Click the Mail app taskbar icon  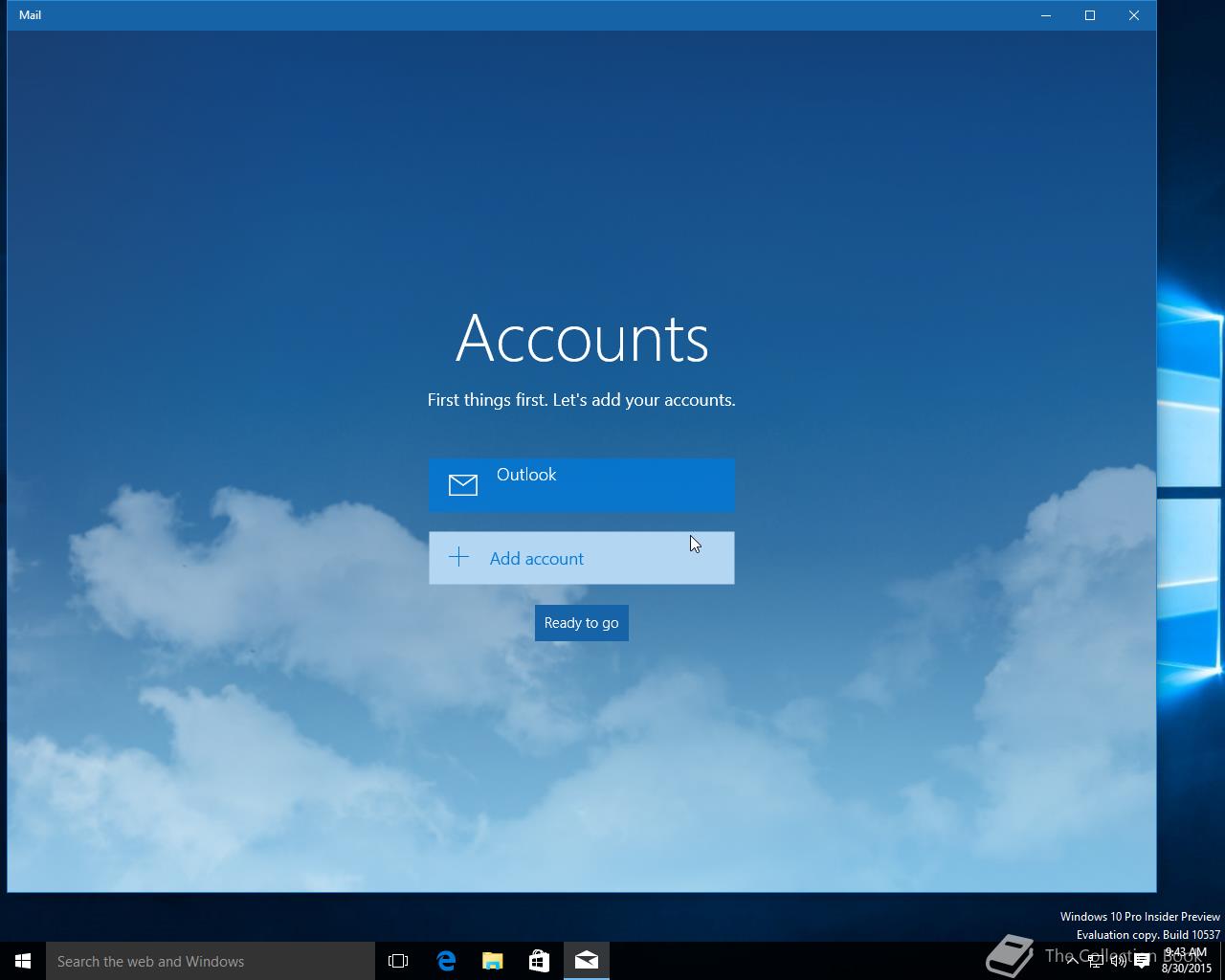tap(587, 961)
